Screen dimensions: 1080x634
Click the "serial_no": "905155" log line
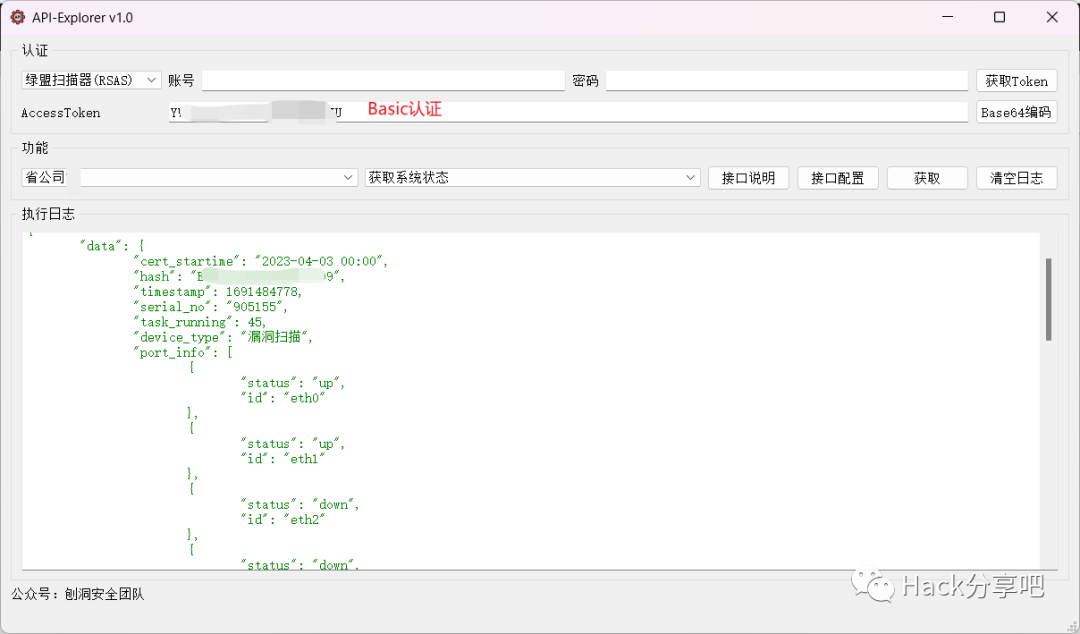210,307
